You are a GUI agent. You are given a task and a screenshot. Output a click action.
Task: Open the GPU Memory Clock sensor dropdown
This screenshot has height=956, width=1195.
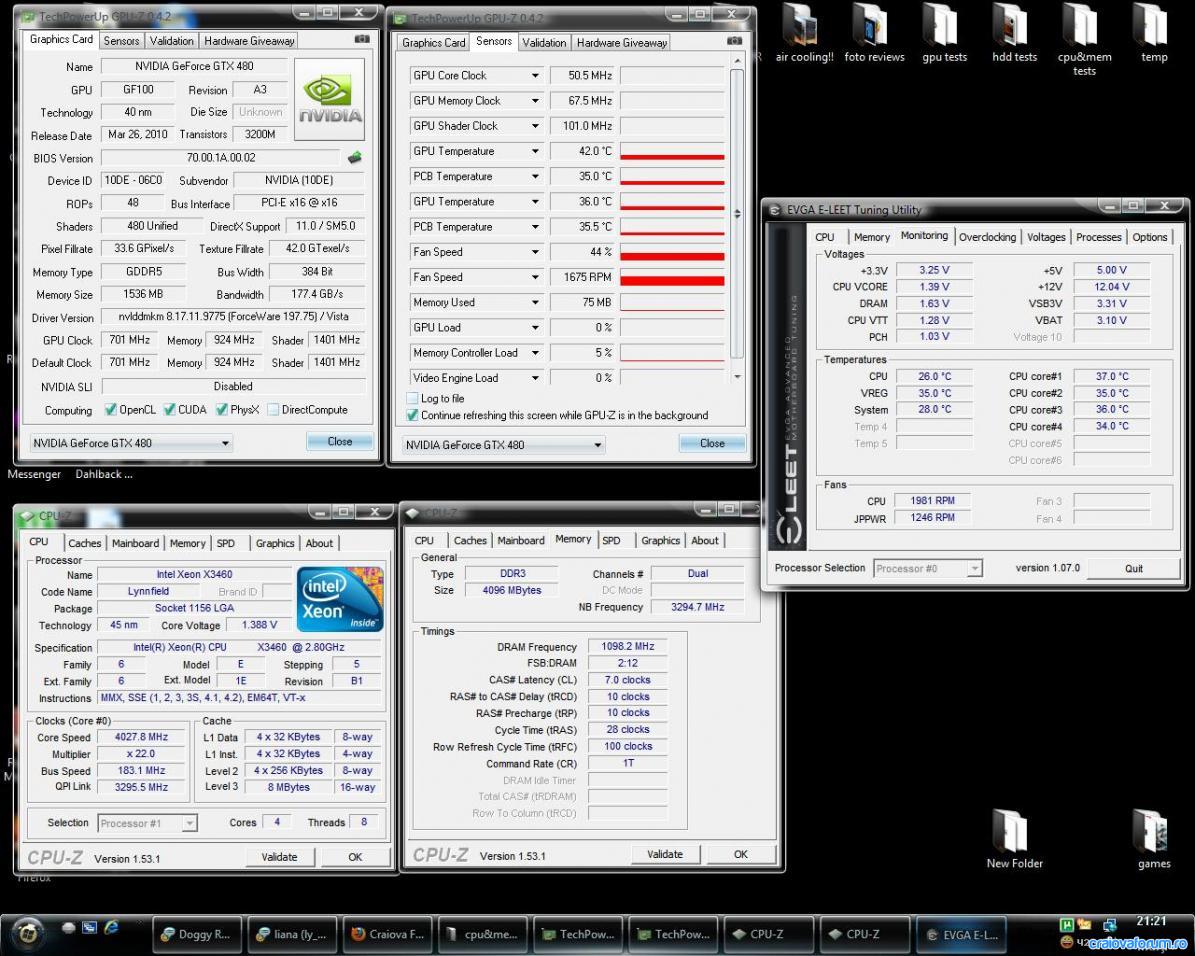pos(535,101)
